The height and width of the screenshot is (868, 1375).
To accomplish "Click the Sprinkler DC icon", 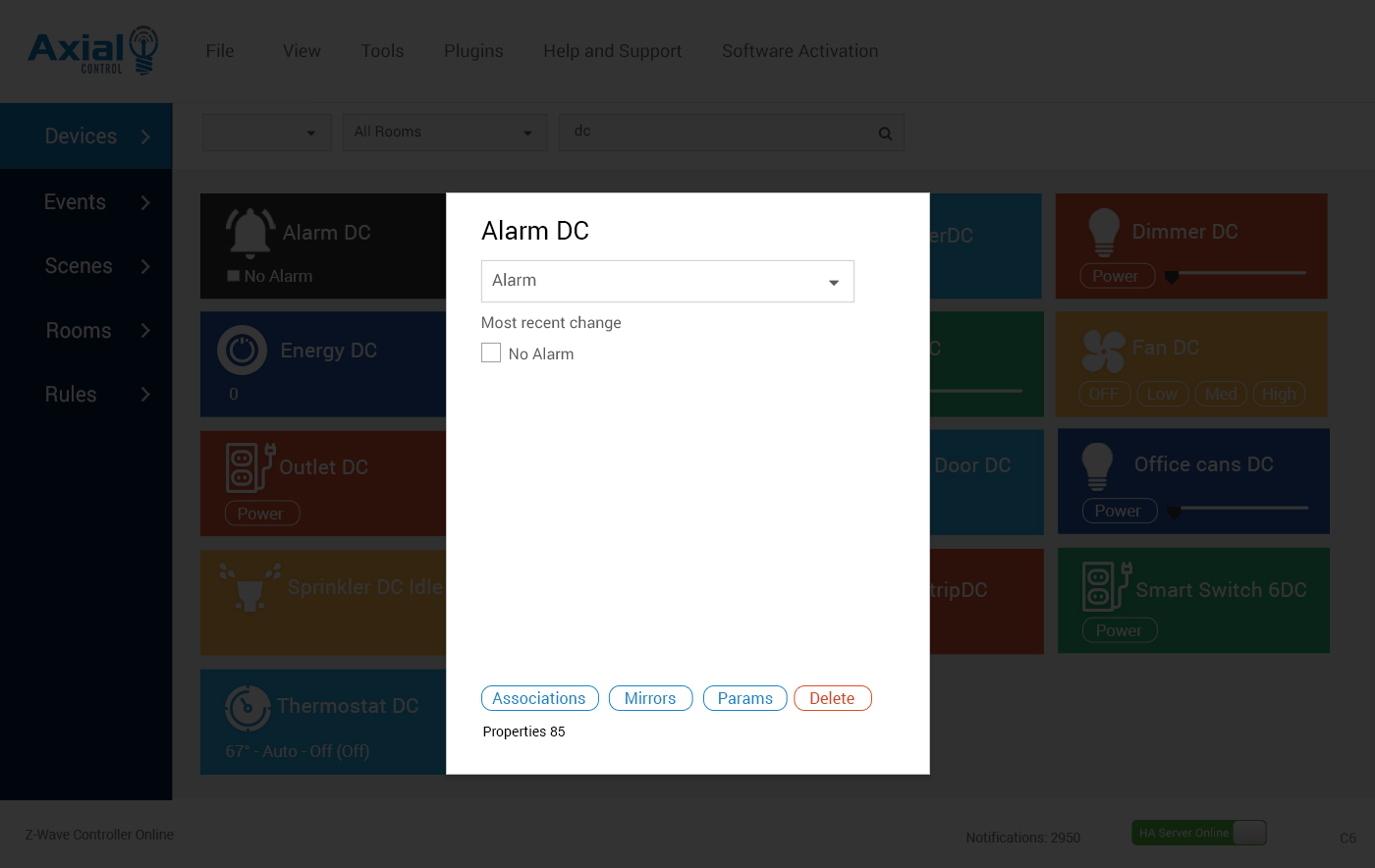I will coord(249,587).
